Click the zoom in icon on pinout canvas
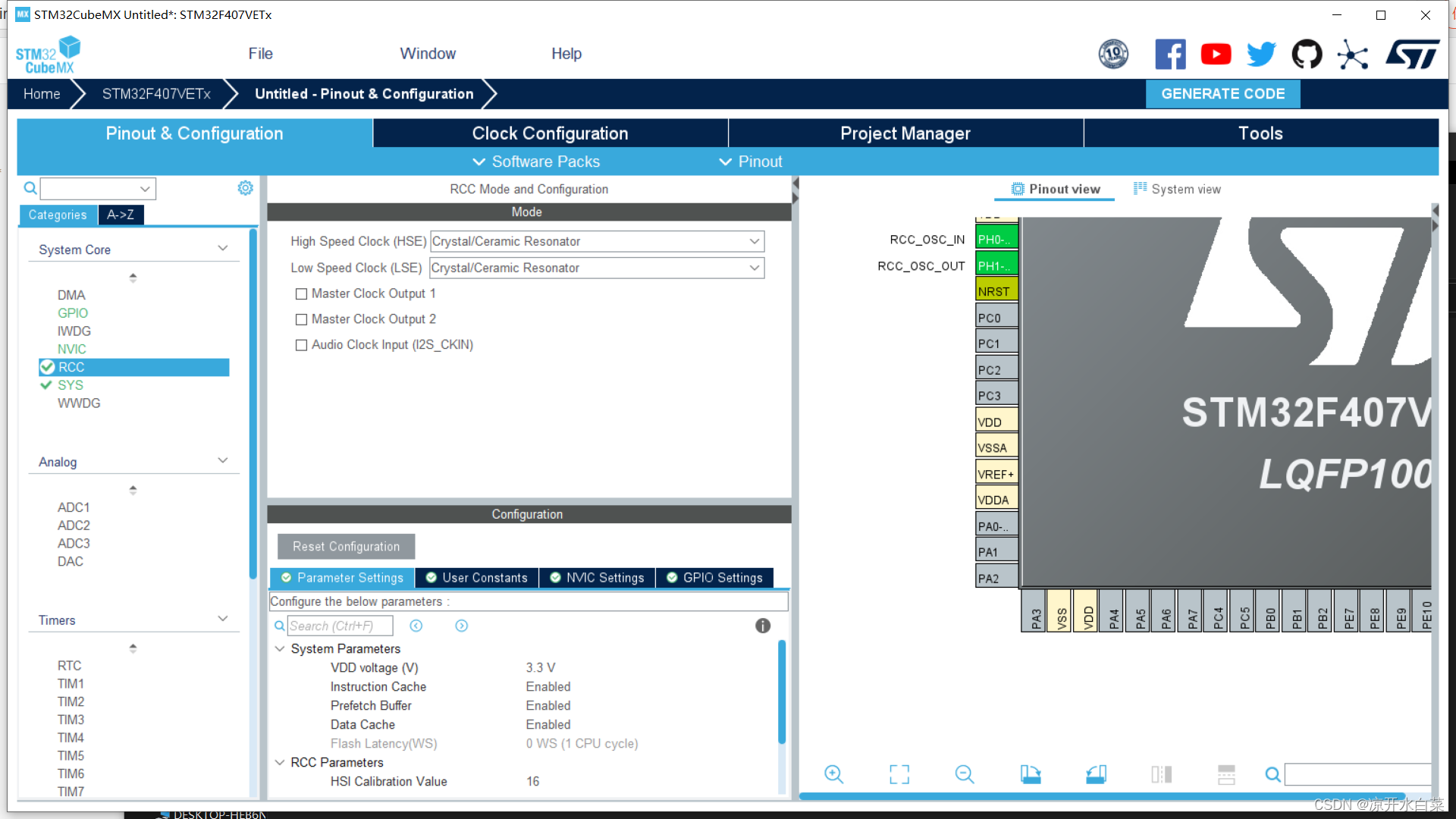 (833, 774)
